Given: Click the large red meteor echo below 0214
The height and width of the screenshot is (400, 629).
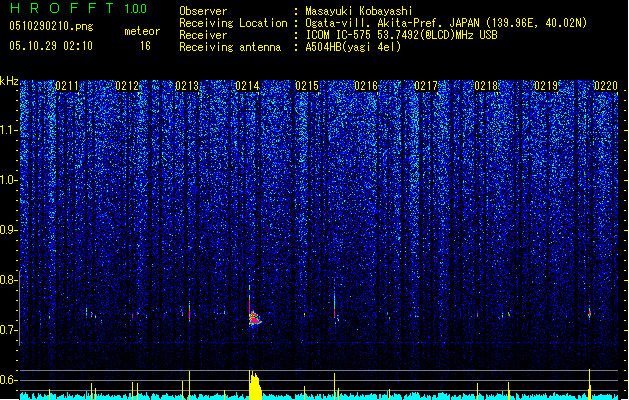Looking at the screenshot, I should click(254, 318).
